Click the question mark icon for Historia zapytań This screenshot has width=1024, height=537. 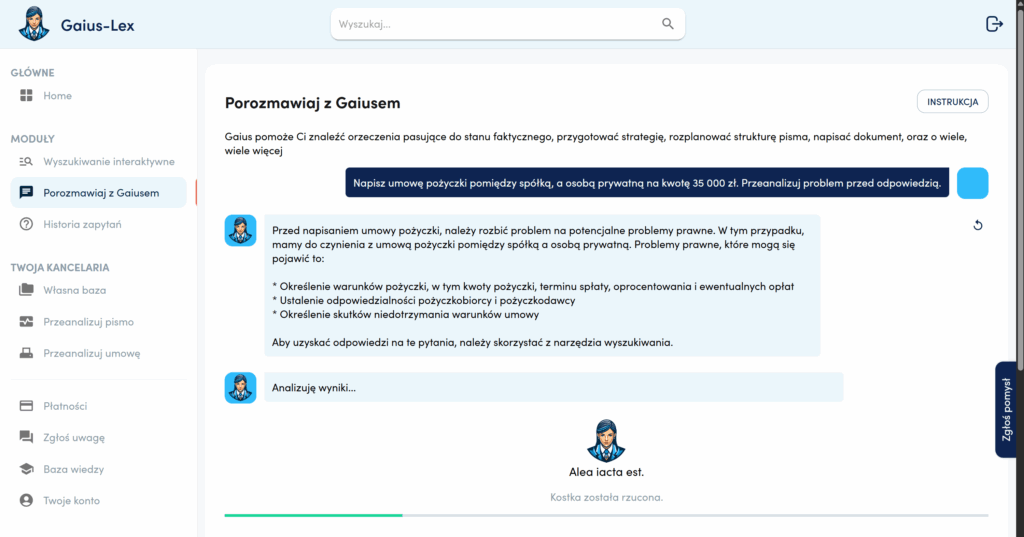click(x=26, y=224)
